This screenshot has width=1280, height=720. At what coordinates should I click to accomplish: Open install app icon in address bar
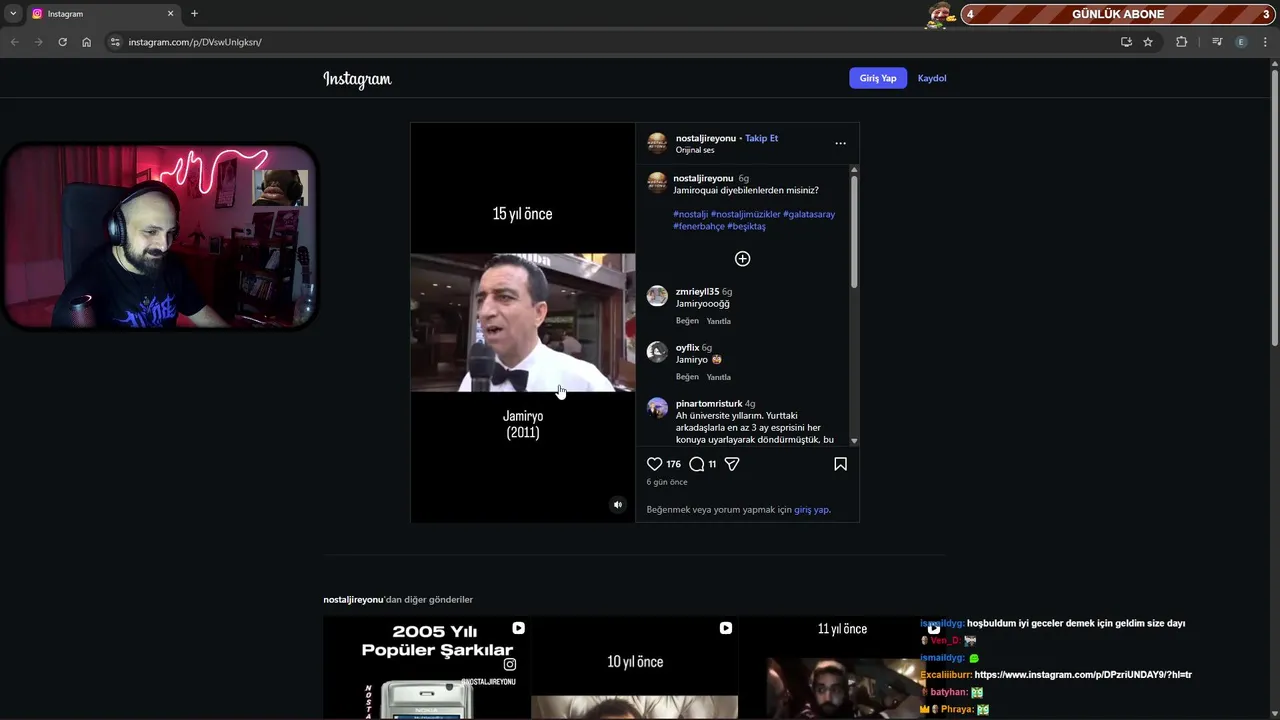click(1126, 42)
